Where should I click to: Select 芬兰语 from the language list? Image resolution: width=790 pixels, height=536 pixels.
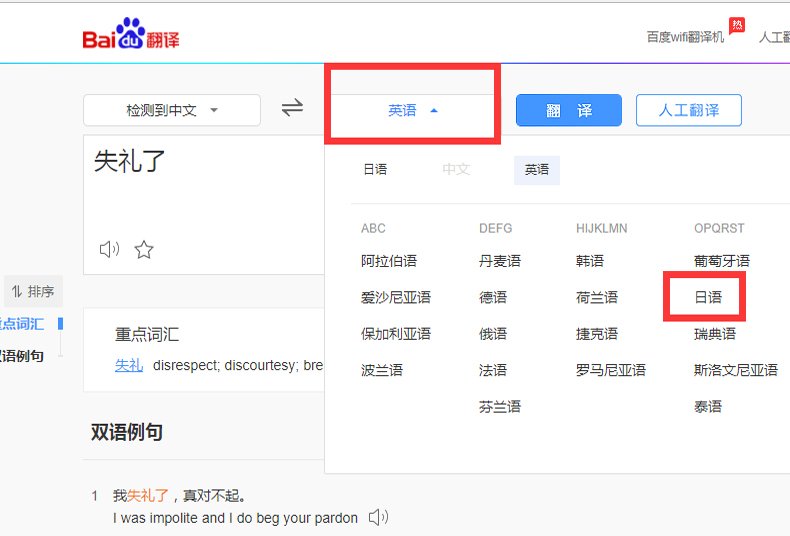pos(500,407)
